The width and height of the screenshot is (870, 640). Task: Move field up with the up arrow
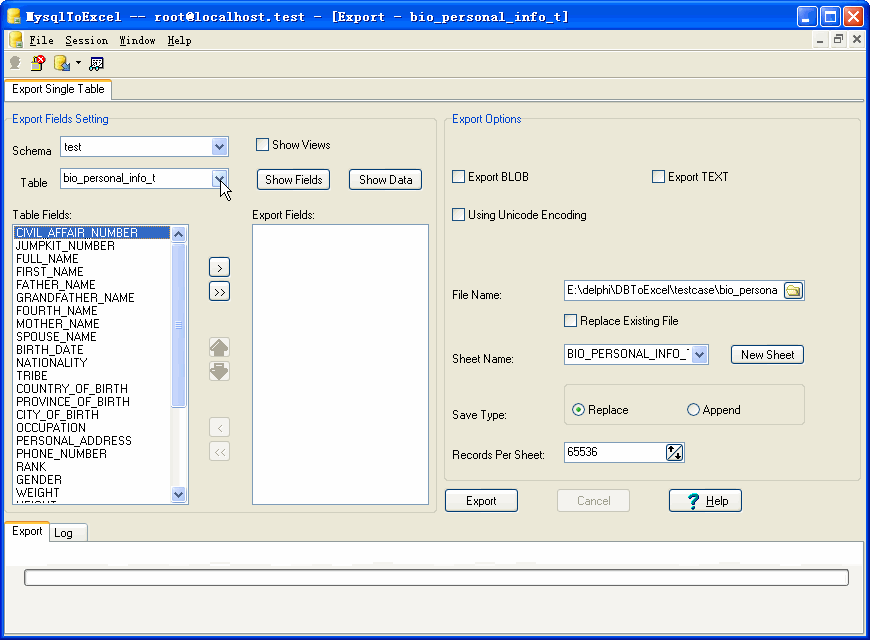[219, 347]
